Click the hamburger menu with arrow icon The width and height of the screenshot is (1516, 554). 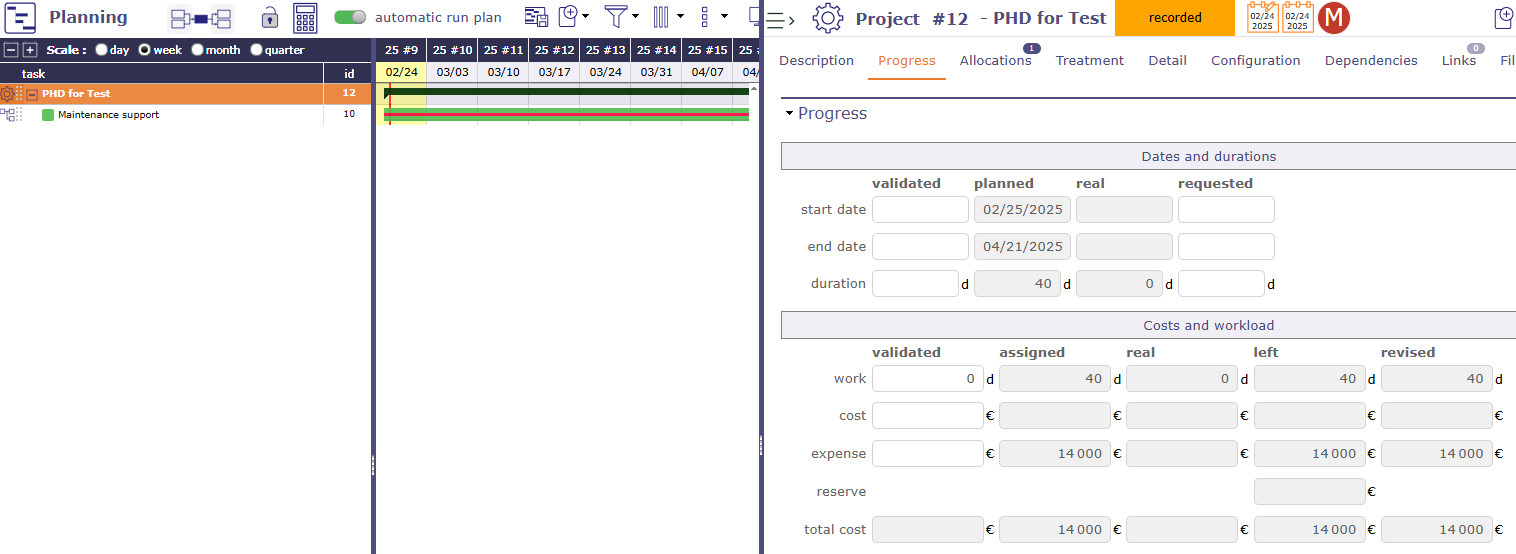tap(780, 19)
